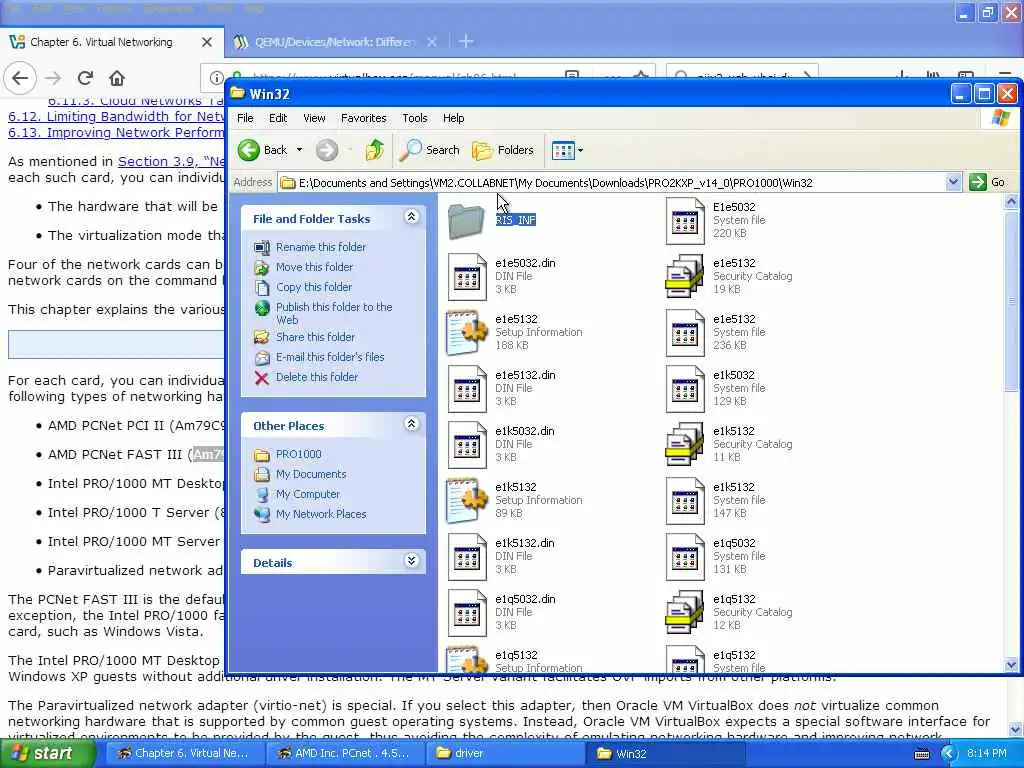Click the Windows start button
This screenshot has width=1024, height=768.
click(47, 753)
